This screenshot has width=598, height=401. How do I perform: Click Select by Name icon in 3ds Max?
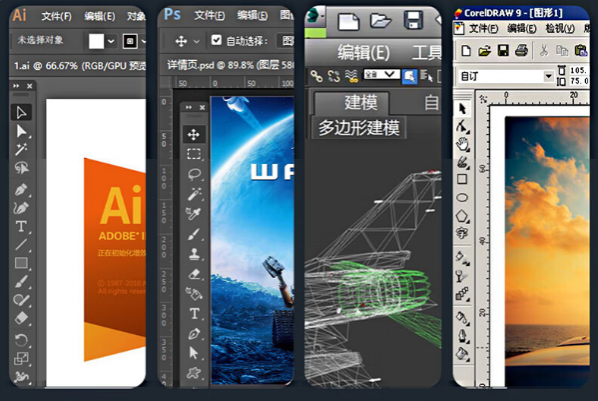426,77
